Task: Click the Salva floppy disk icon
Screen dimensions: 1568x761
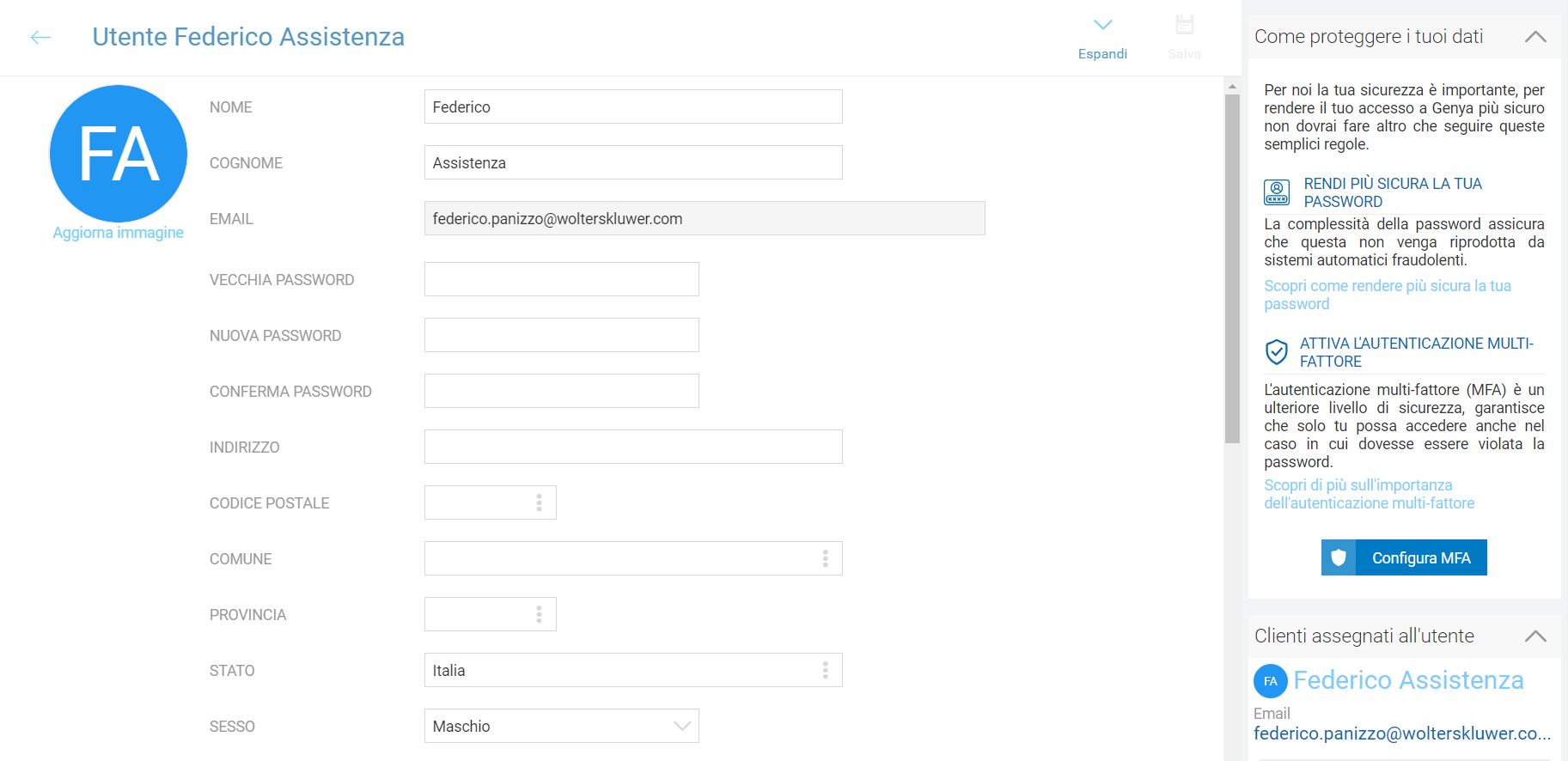Action: point(1184,24)
